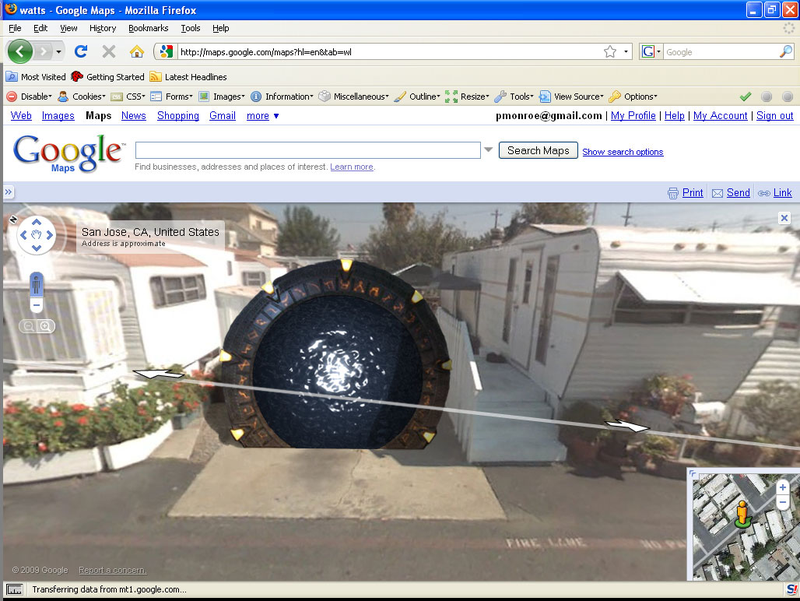Click the URL address bar
This screenshot has width=800, height=601.
pyautogui.click(x=390, y=52)
